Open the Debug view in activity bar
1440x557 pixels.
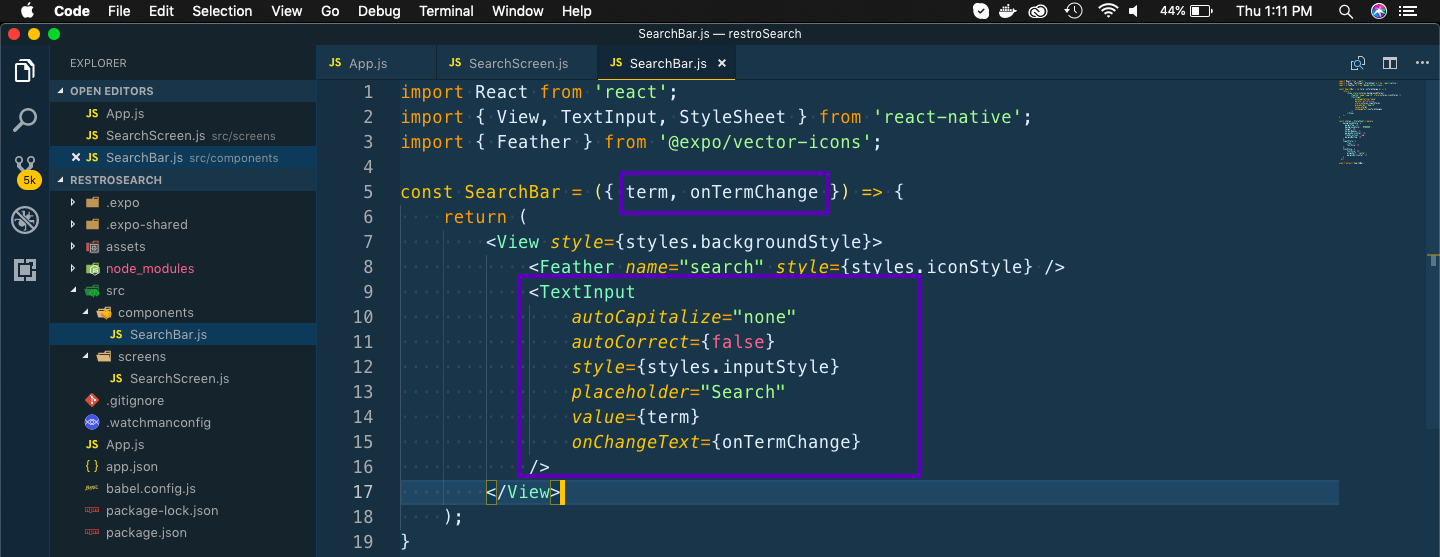[25, 220]
